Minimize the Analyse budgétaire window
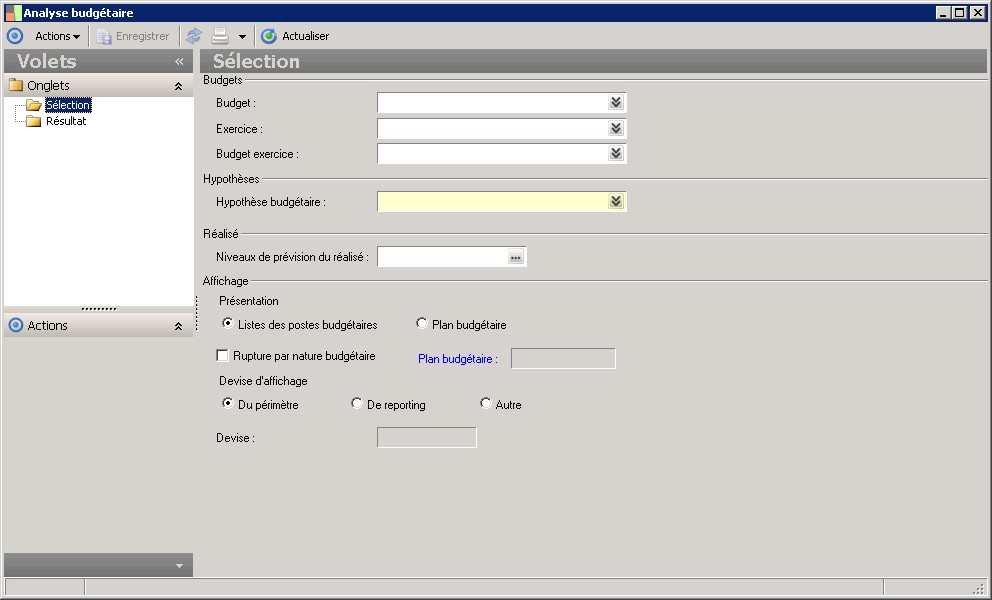The height and width of the screenshot is (600, 992). [x=943, y=13]
